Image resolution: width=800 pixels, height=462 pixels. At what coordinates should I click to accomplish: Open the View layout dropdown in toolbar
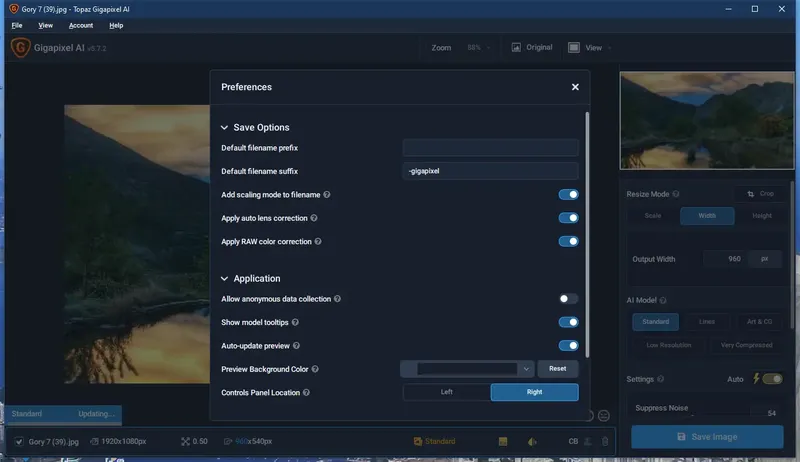[590, 47]
